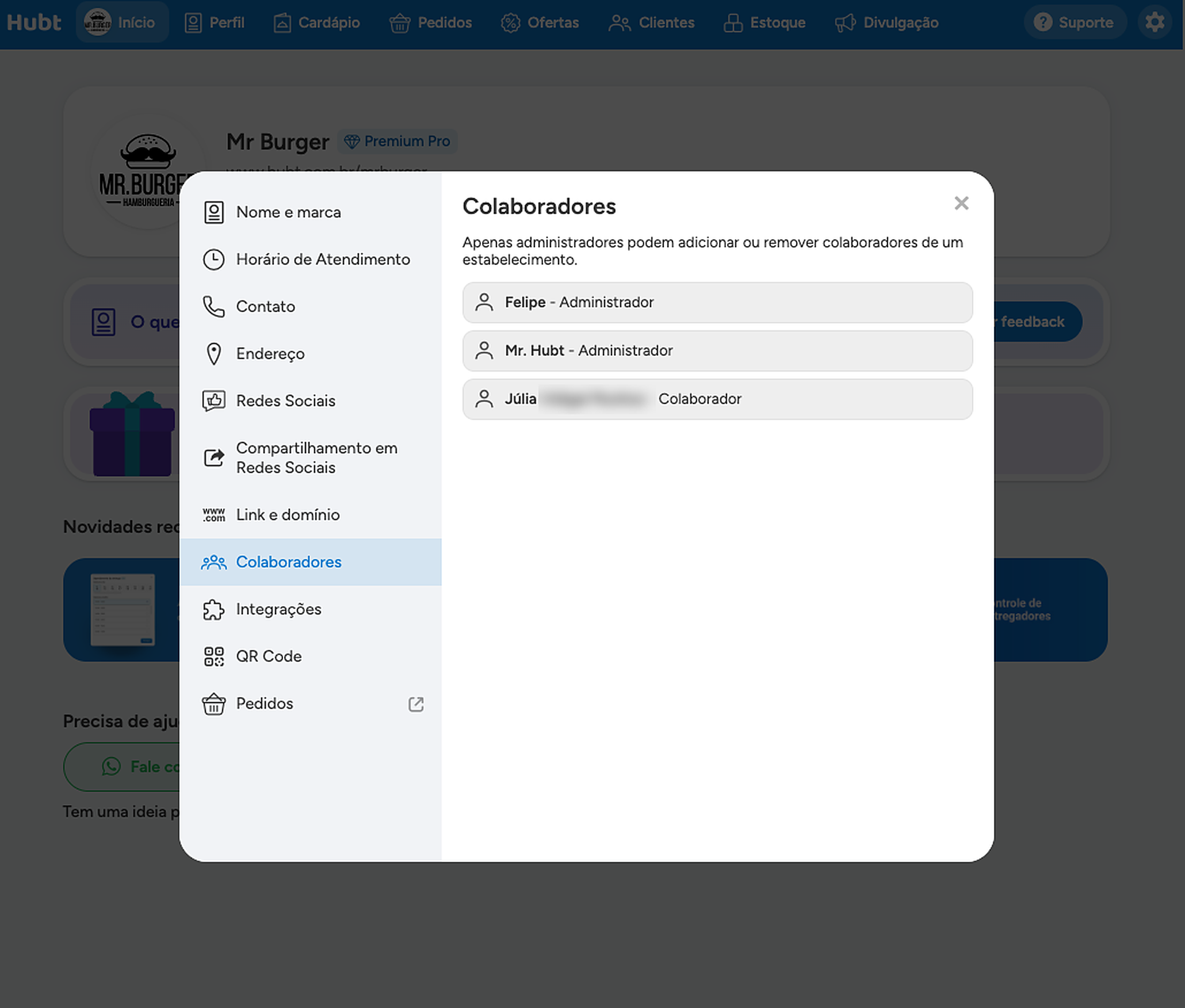Click the share icon for Compartilhamento
1185x1008 pixels.
pos(213,458)
